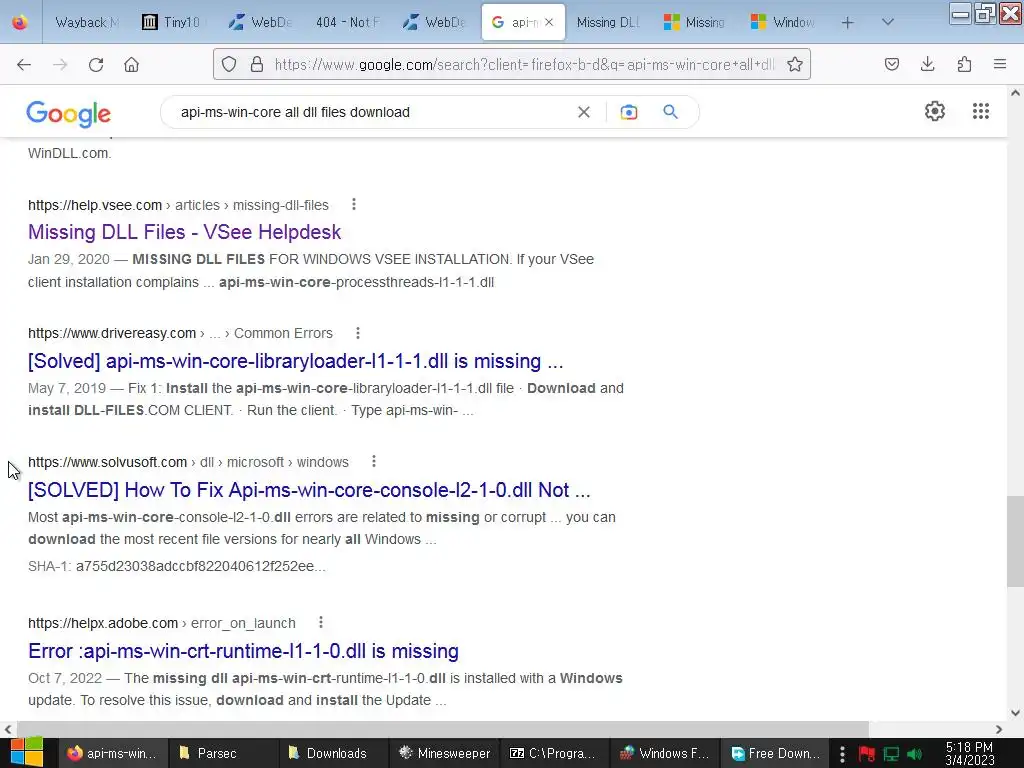This screenshot has width=1024, height=768.
Task: Click the vertical page scrollbar thumb
Action: coord(1015,541)
